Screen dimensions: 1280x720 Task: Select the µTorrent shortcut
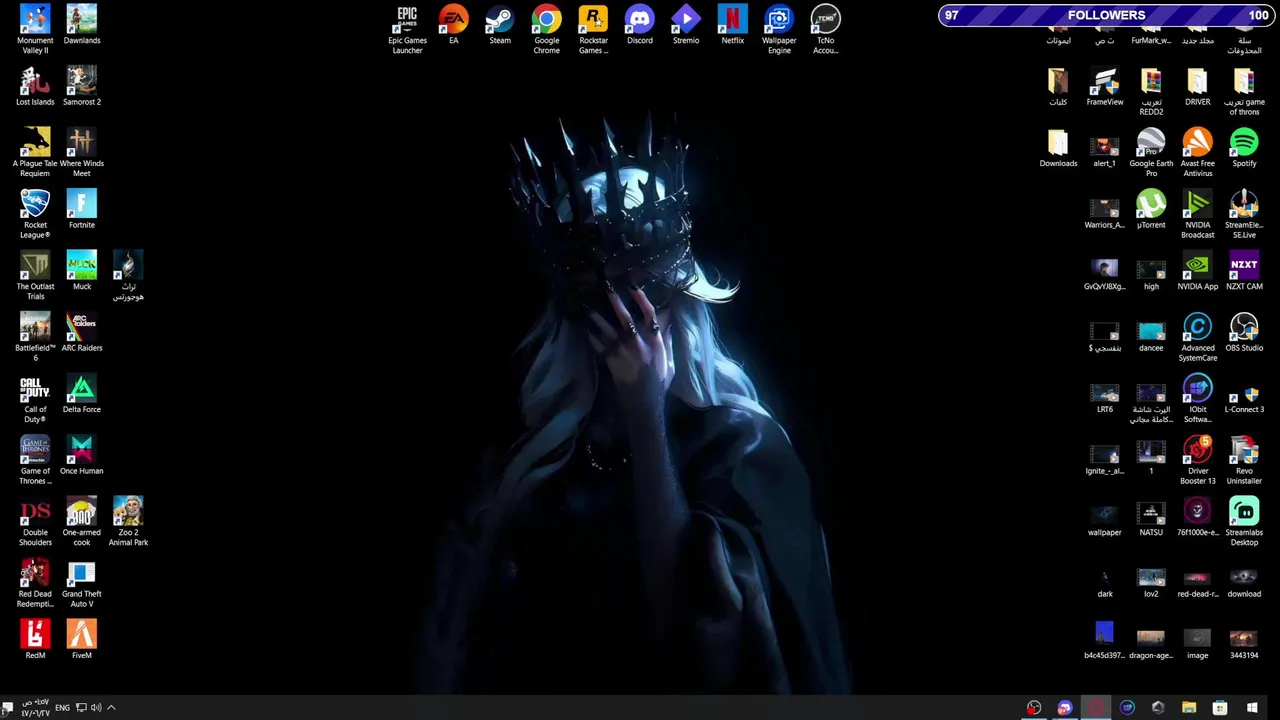pyautogui.click(x=1151, y=209)
